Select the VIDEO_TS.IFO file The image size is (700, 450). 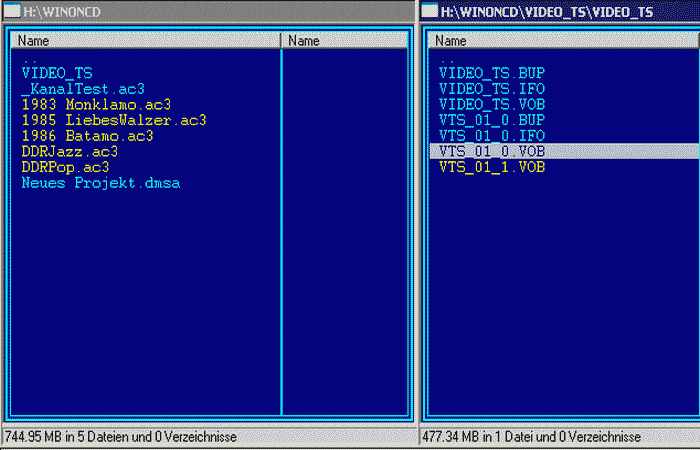[492, 89]
